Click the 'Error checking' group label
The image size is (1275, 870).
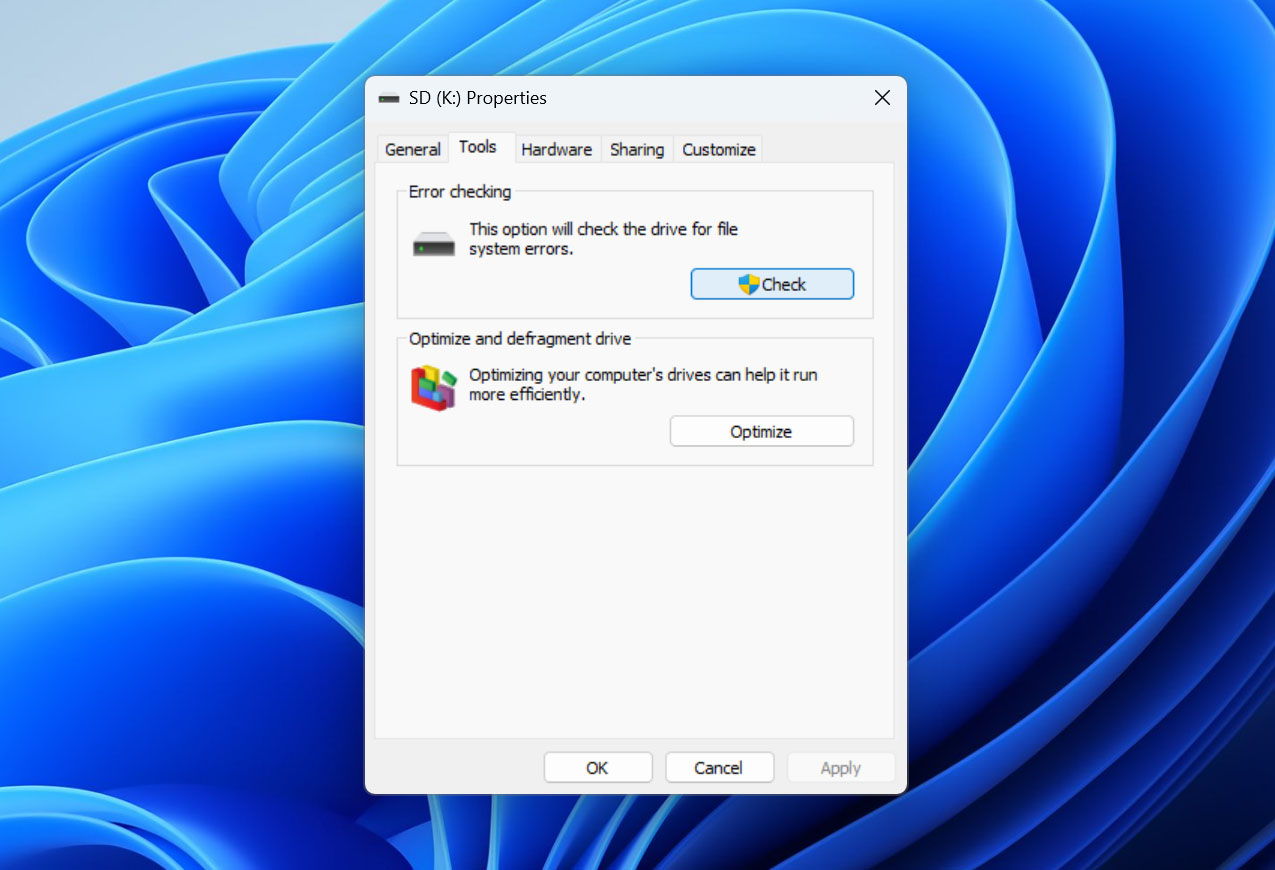pyautogui.click(x=460, y=191)
